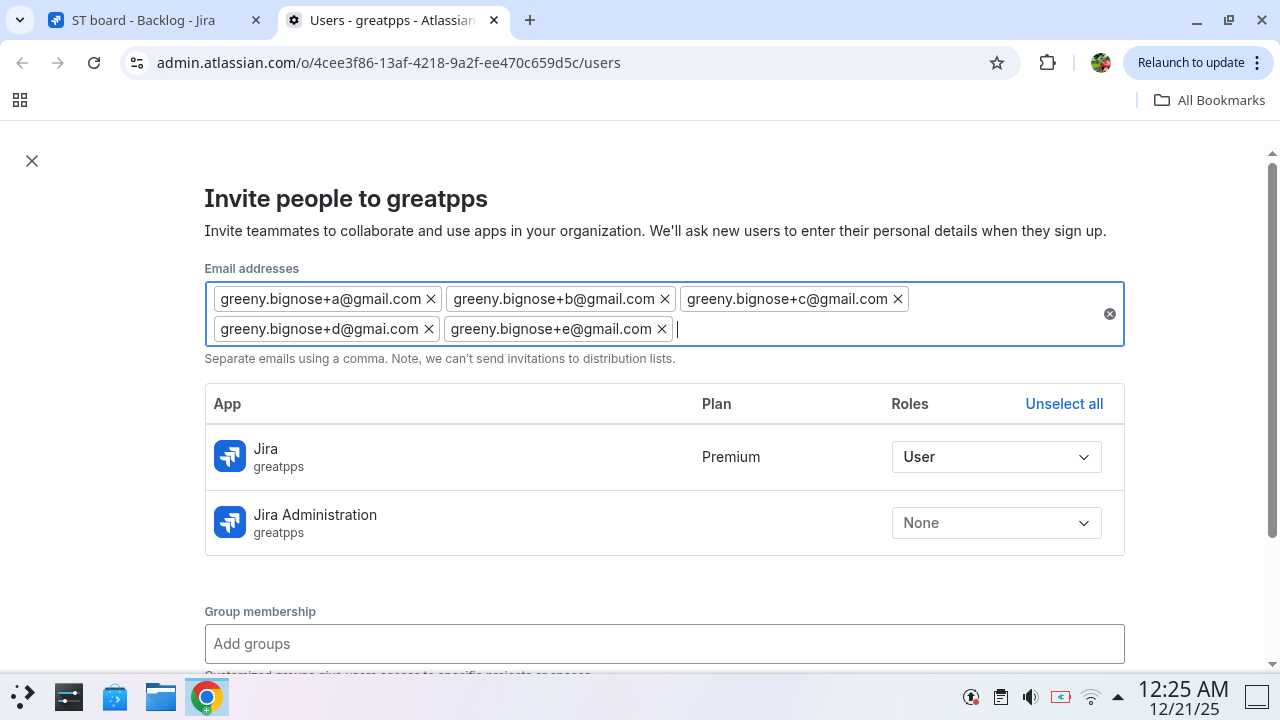Click inside the email addresses field
This screenshot has height=720, width=1280.
pos(664,314)
